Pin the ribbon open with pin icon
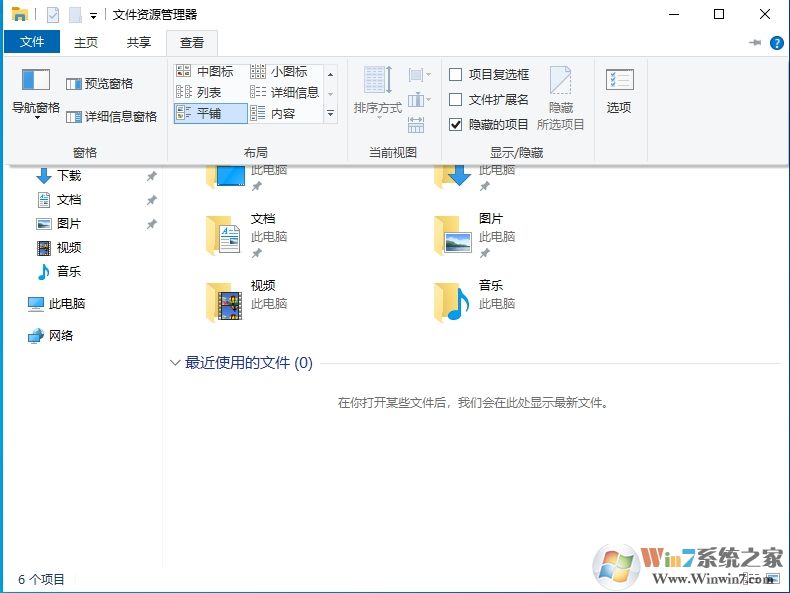 point(755,43)
